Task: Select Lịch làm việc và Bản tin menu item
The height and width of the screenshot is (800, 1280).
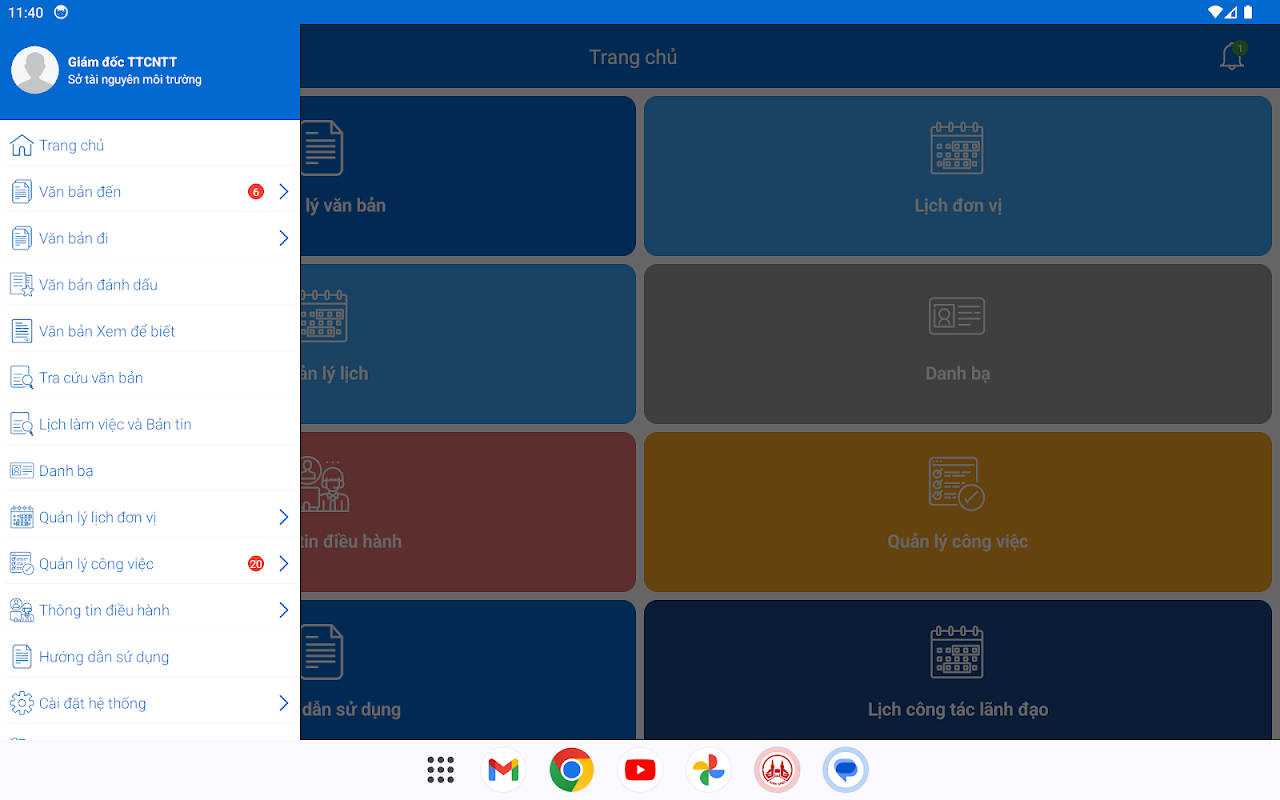Action: 150,424
